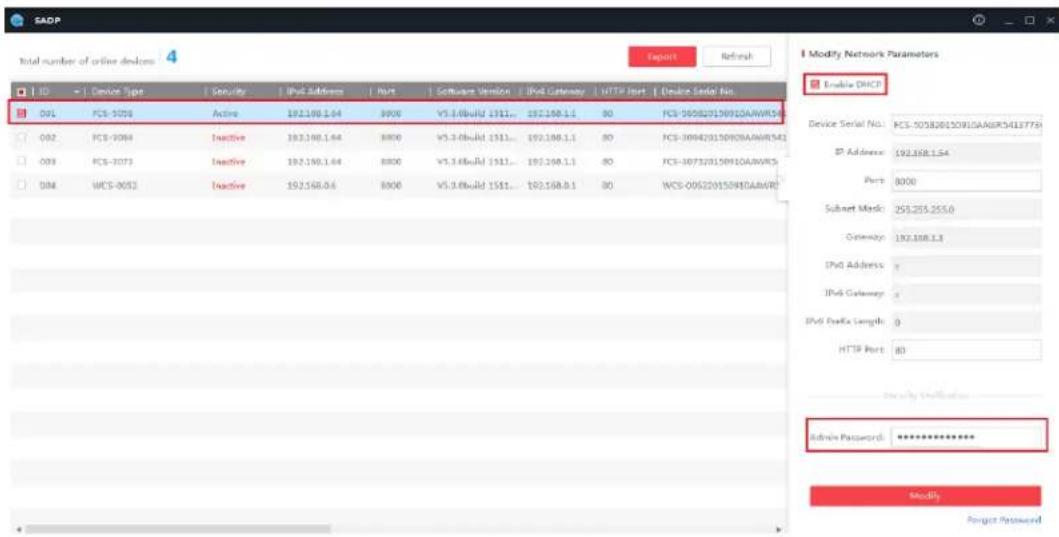Click the IP Address field
This screenshot has width=1059, height=537.
pyautogui.click(x=966, y=153)
